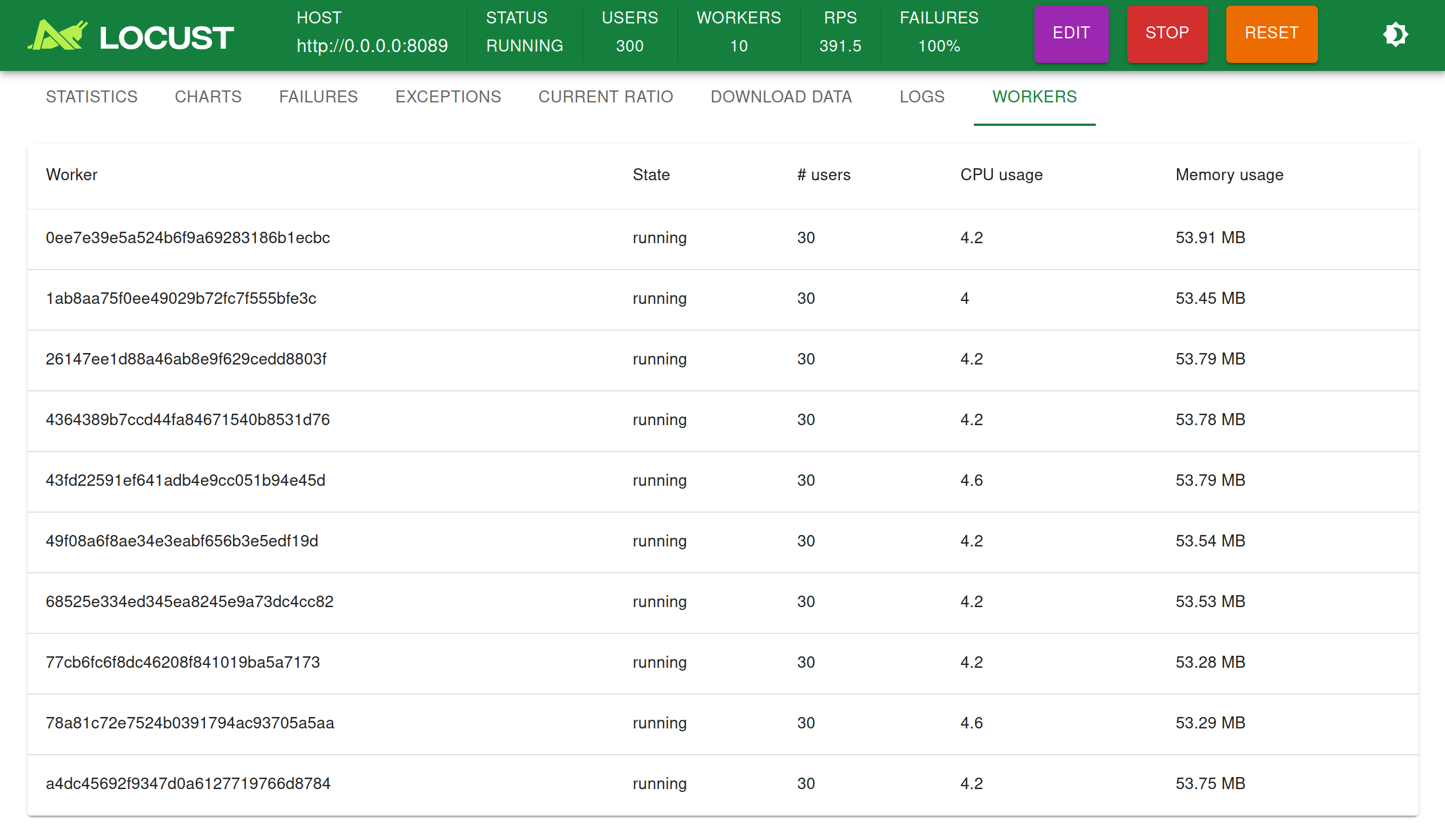The width and height of the screenshot is (1445, 840).
Task: Switch to the Statistics tab
Action: click(92, 96)
